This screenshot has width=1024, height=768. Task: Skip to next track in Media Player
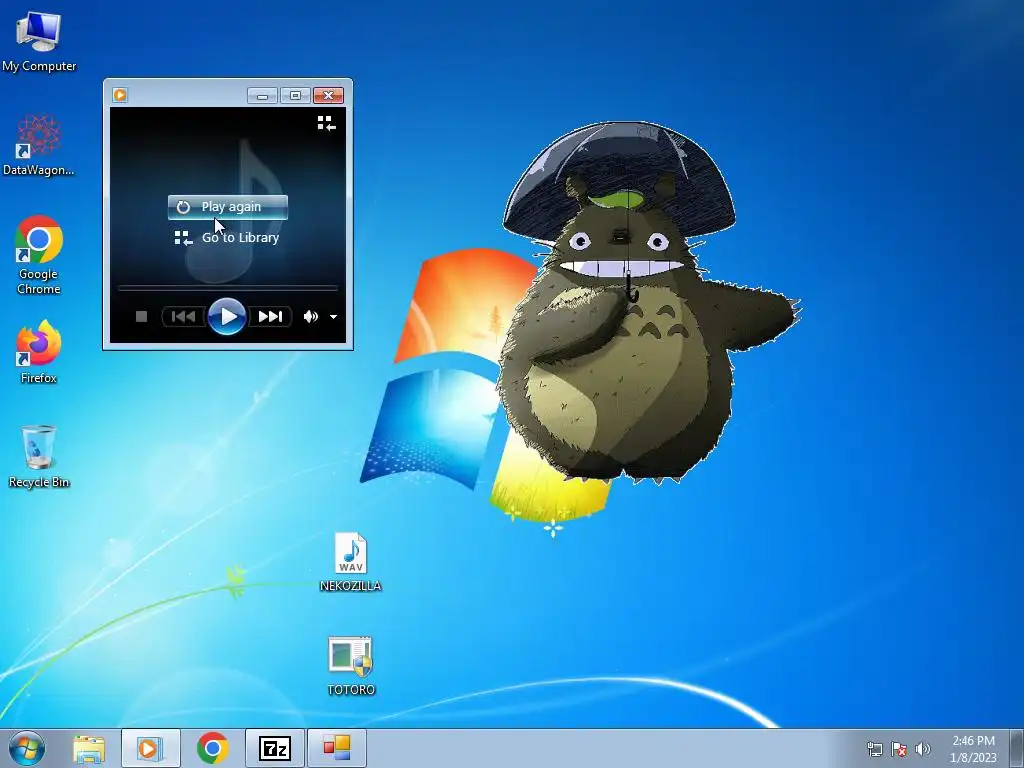click(x=270, y=317)
